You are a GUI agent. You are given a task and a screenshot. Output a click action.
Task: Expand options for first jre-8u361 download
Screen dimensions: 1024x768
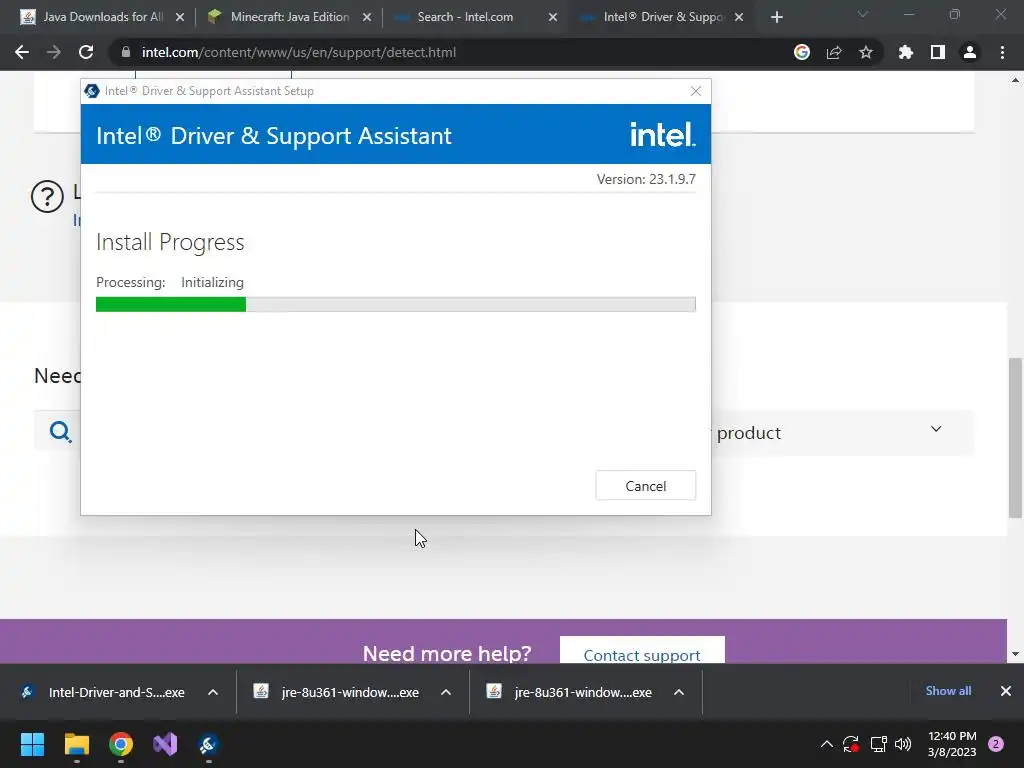[446, 692]
